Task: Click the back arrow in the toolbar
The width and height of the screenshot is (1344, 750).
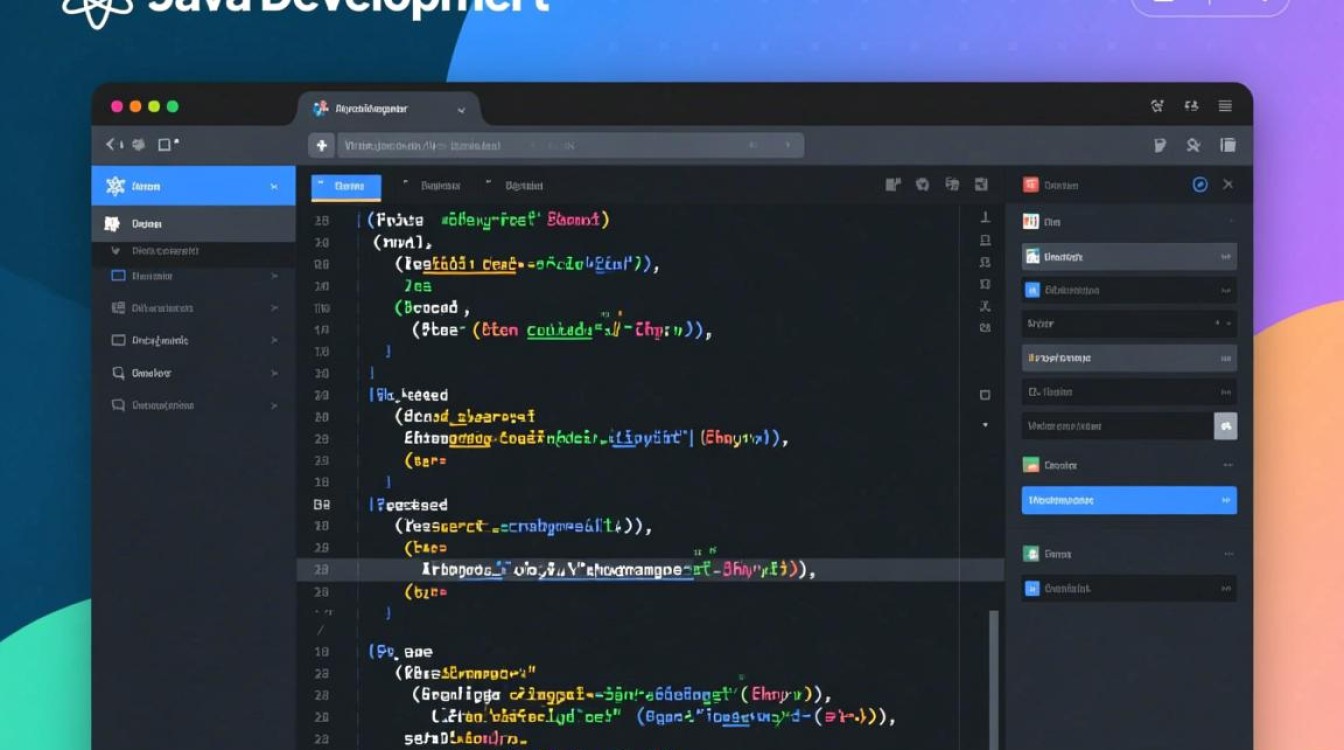Action: pos(112,145)
